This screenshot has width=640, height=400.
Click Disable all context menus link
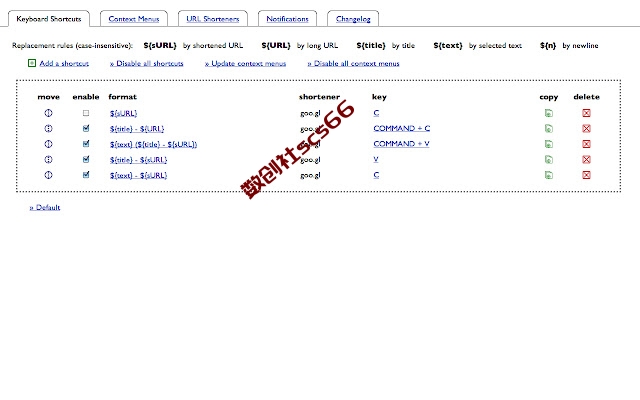(x=353, y=63)
